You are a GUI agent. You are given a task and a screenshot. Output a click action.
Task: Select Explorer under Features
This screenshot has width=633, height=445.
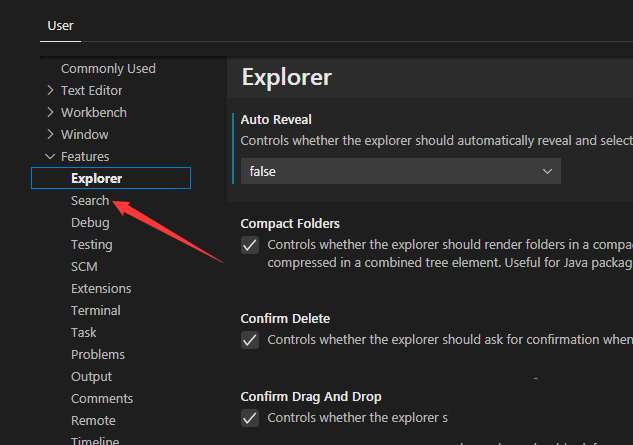[96, 179]
